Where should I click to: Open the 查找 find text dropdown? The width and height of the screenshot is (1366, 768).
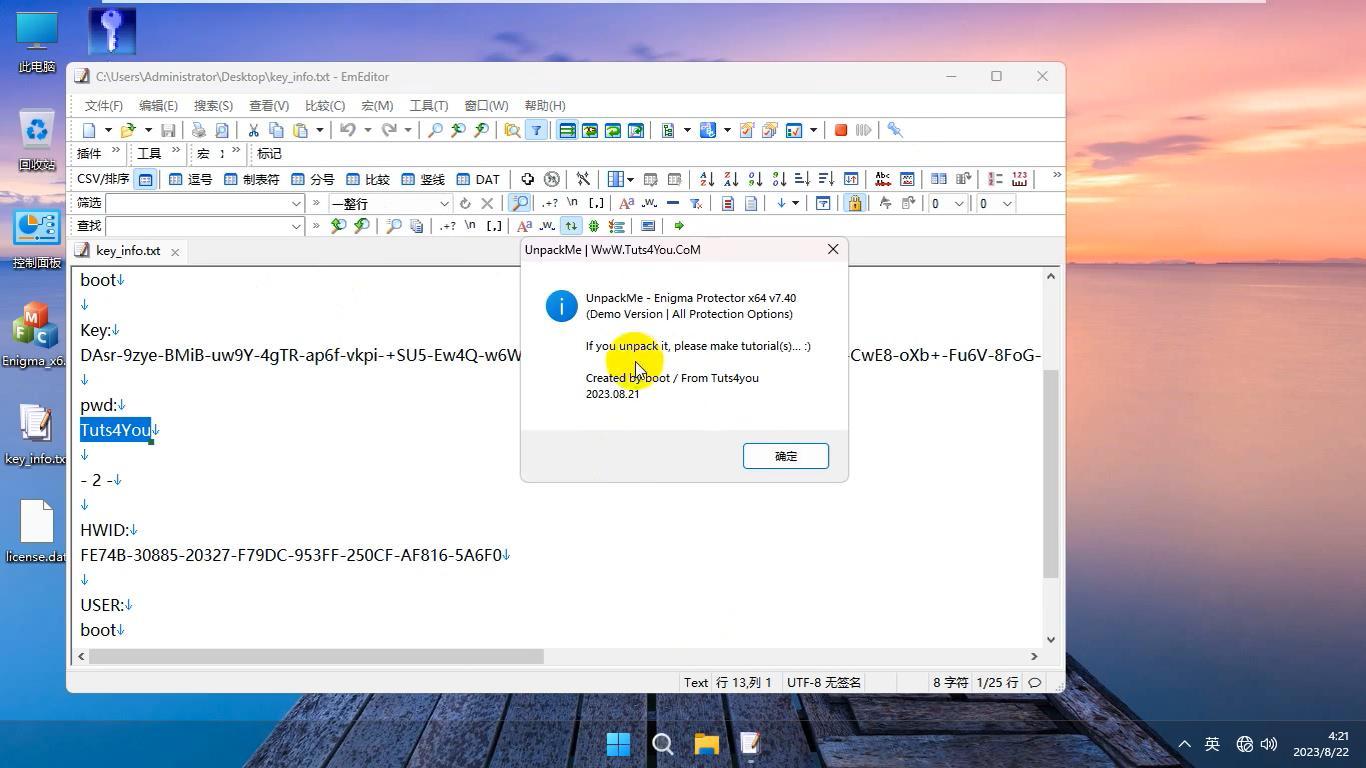point(296,226)
